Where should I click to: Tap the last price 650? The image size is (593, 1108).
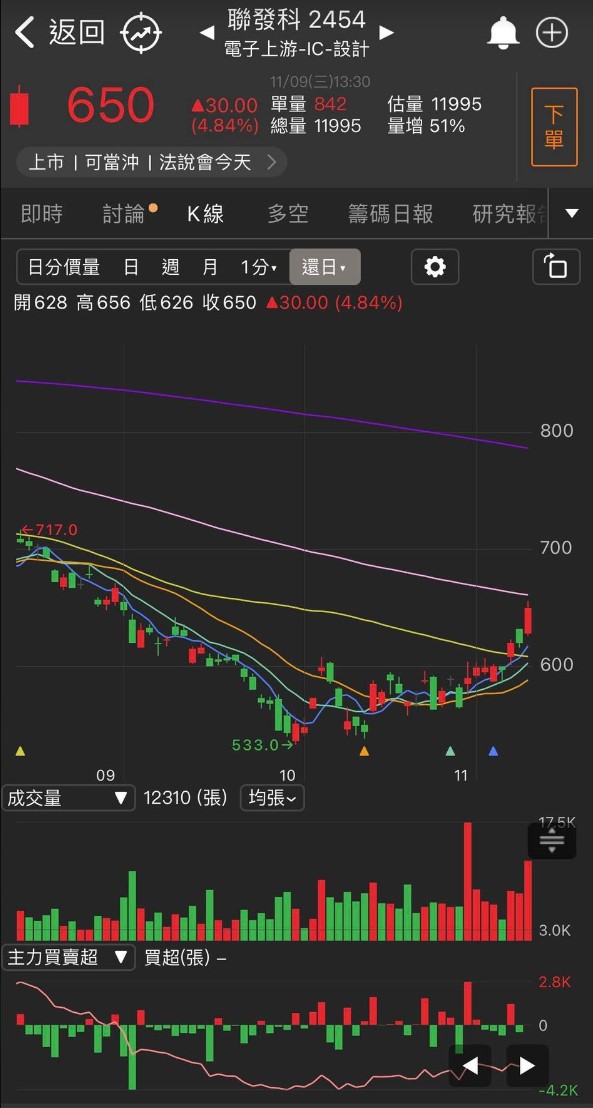[110, 106]
